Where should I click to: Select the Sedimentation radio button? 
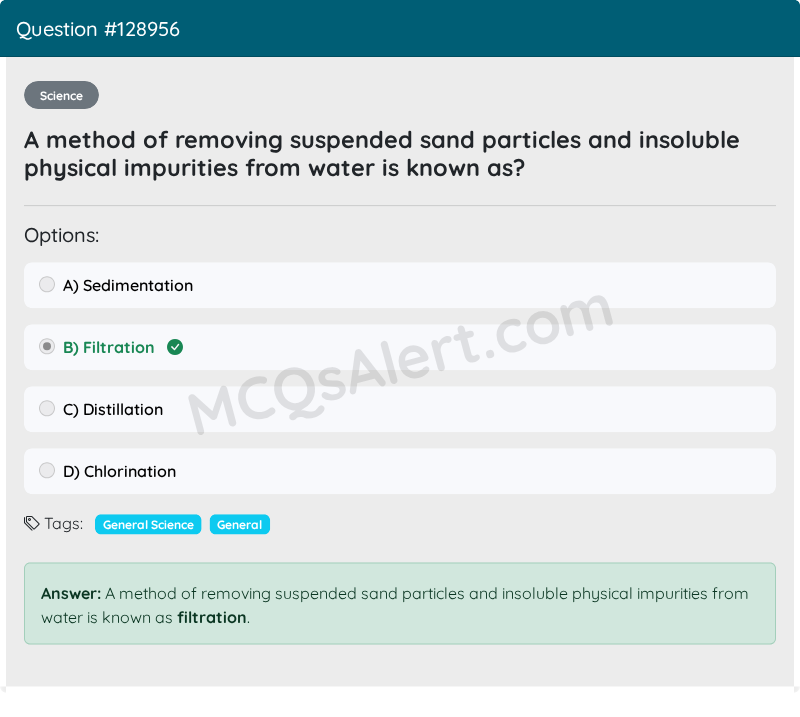47,285
